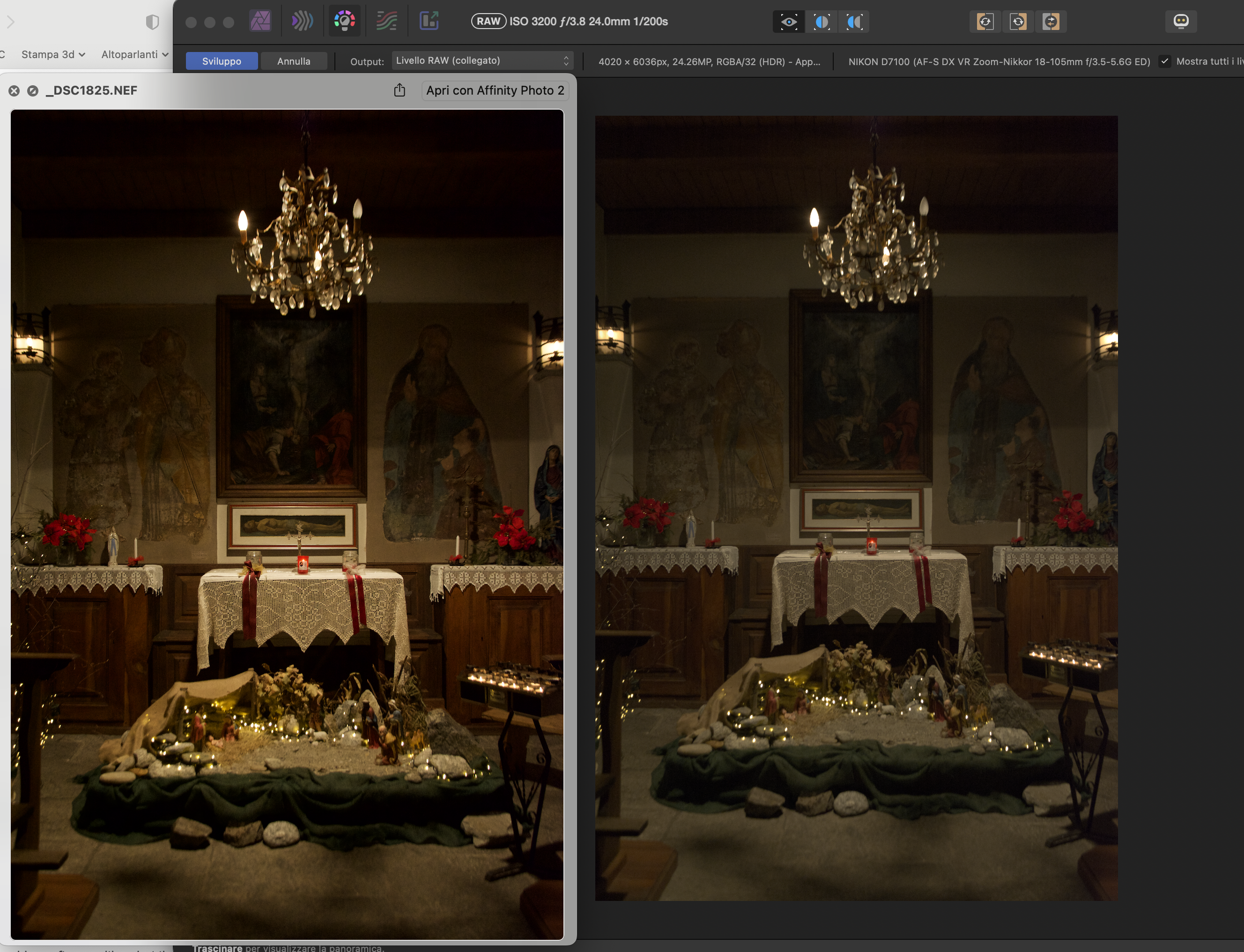Screen dimensions: 1244x952
Task: Switch to the Liquify persona
Action: (x=302, y=22)
